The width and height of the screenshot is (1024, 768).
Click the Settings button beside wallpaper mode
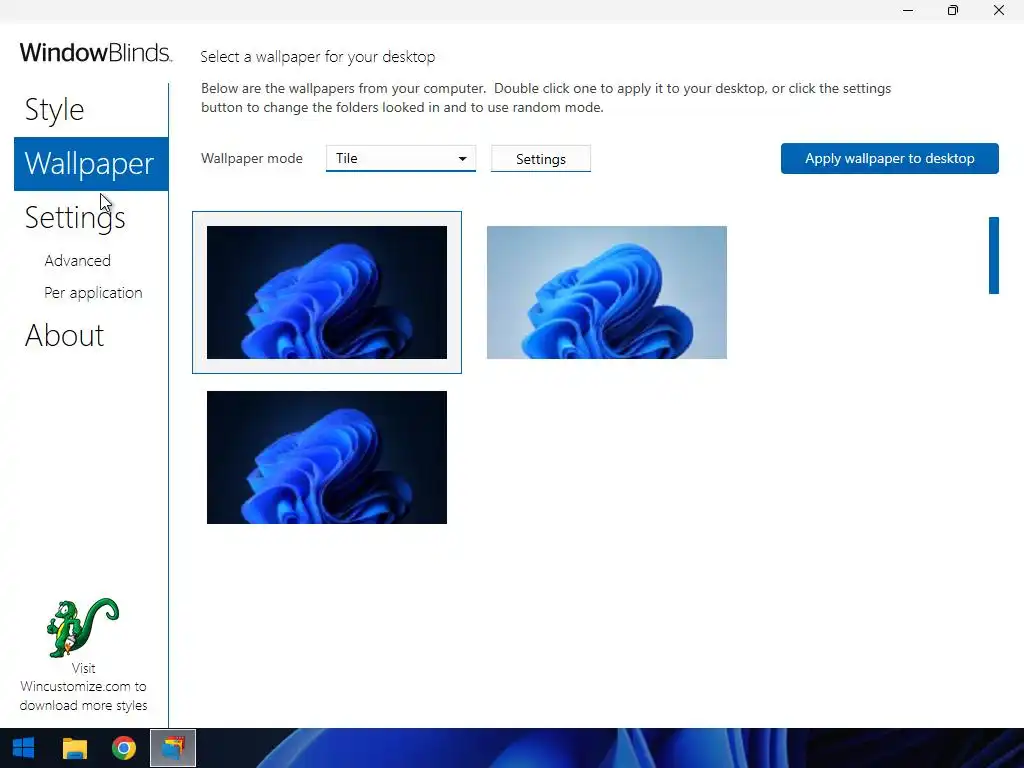pyautogui.click(x=541, y=159)
